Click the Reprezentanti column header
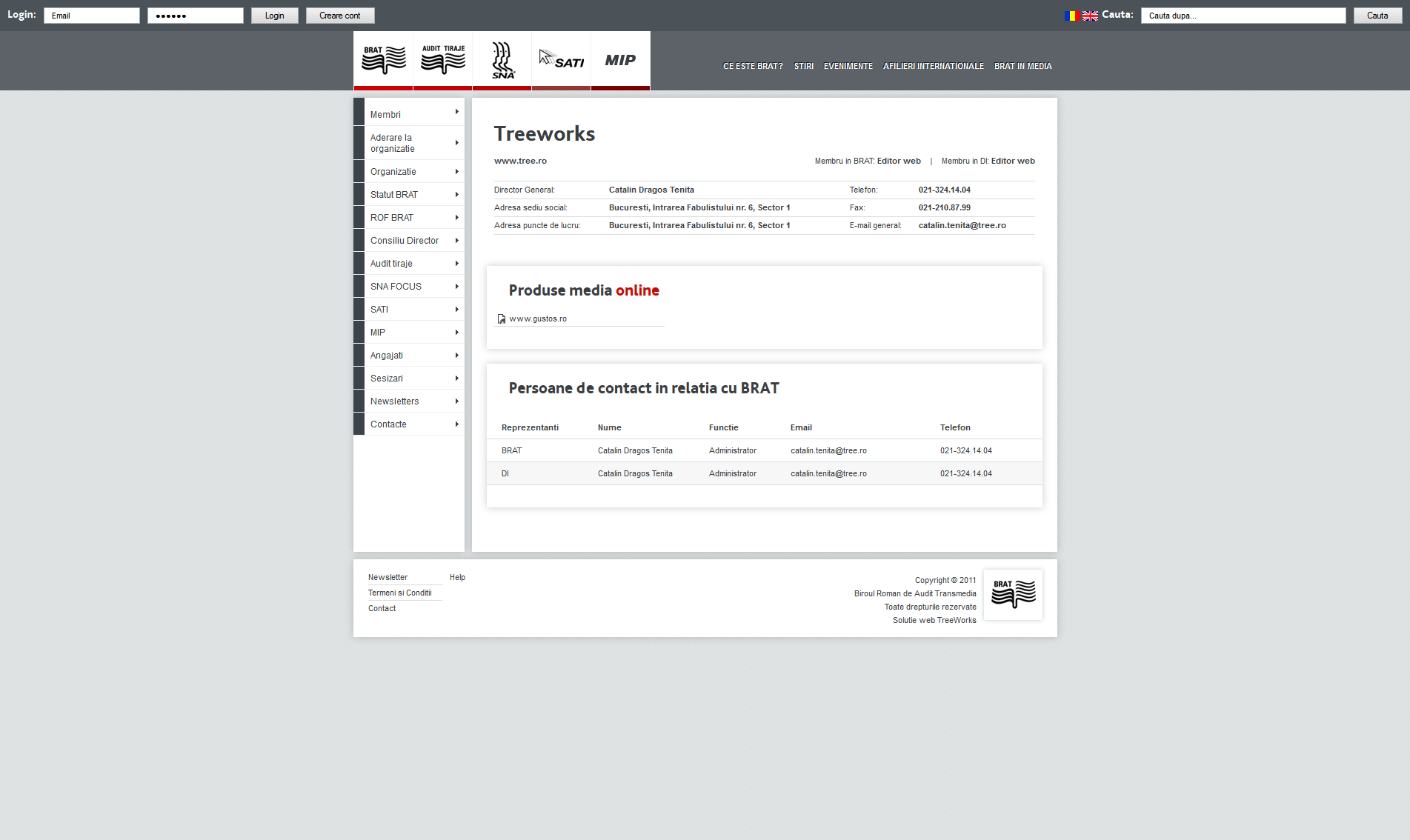Image resolution: width=1410 pixels, height=840 pixels. click(x=530, y=427)
